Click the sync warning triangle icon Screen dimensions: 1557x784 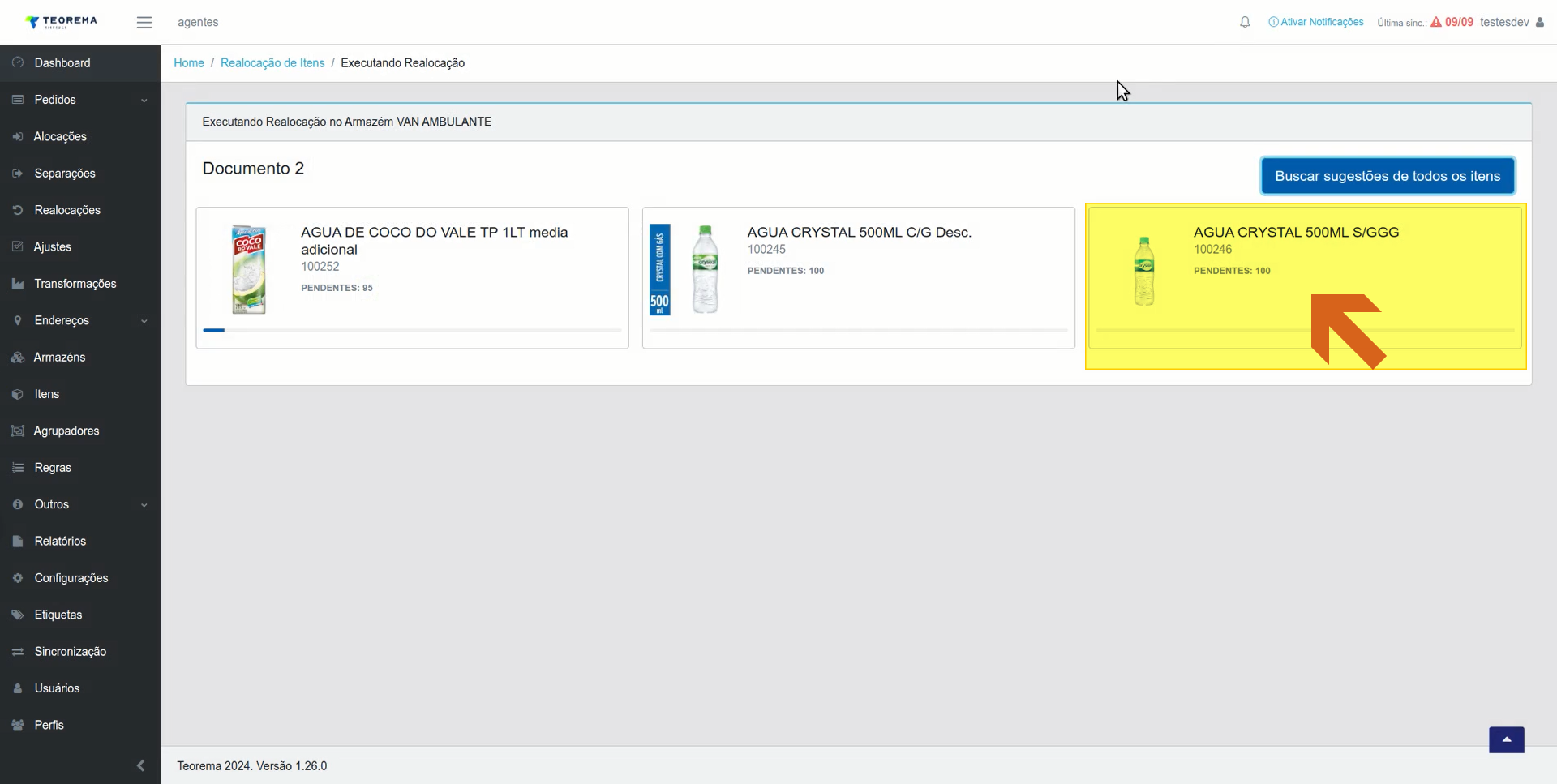coord(1436,22)
